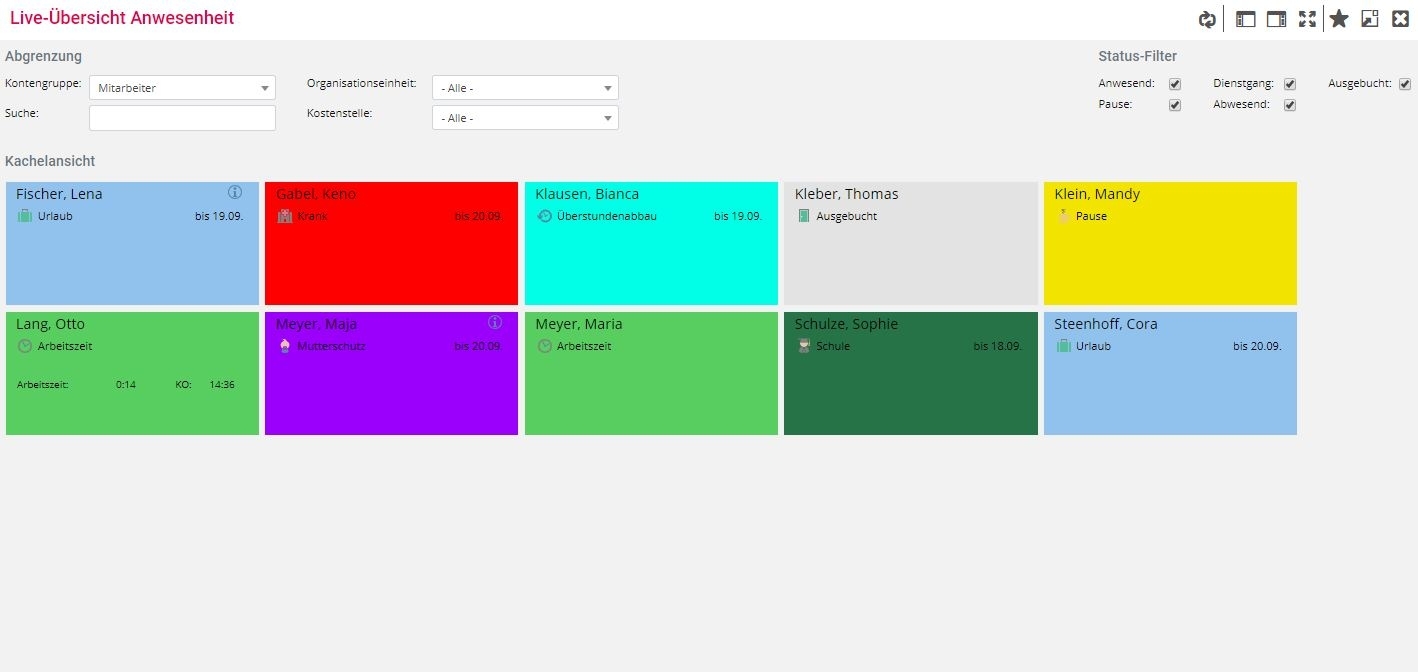Image resolution: width=1418 pixels, height=672 pixels.
Task: Click the Urlaub suitcase icon for Steenhoff, Cora
Action: pyautogui.click(x=1063, y=346)
